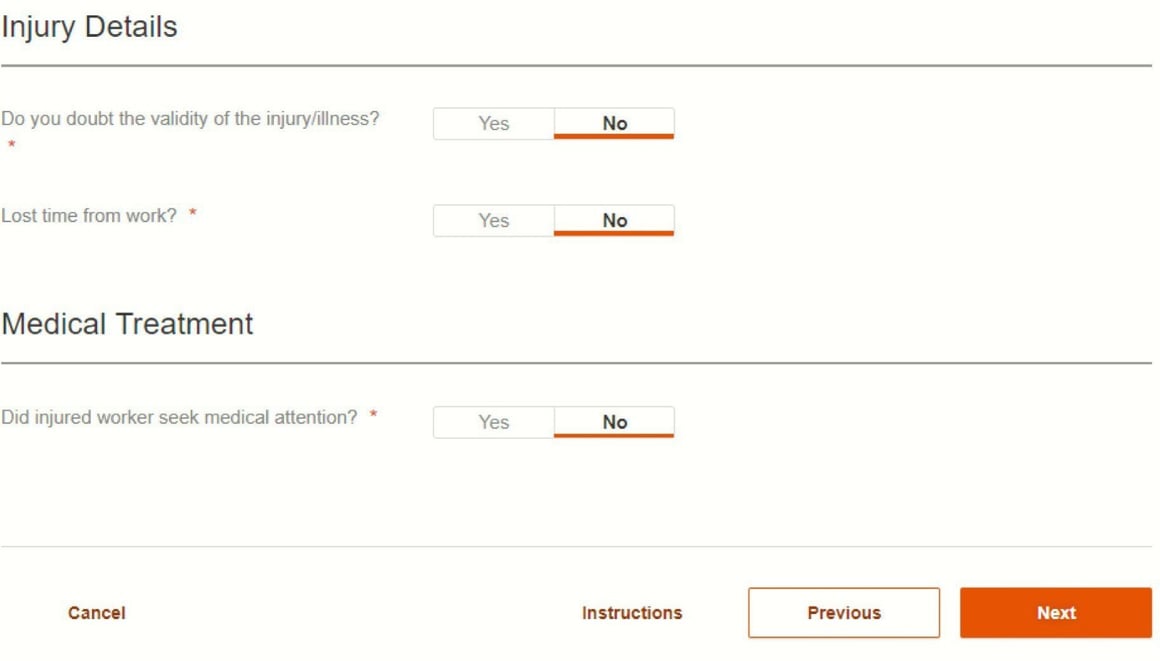Click the 'Lost time from work?' label

point(89,216)
